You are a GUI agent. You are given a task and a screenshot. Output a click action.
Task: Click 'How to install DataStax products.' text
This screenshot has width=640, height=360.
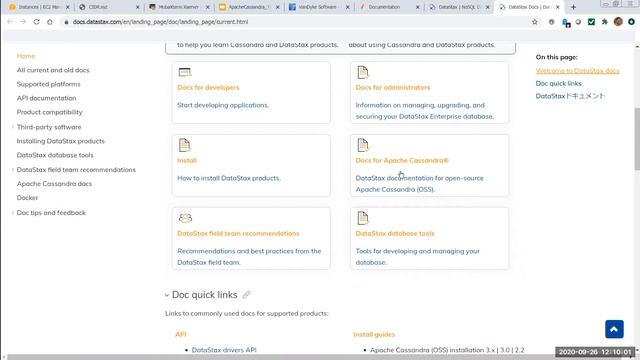point(229,178)
